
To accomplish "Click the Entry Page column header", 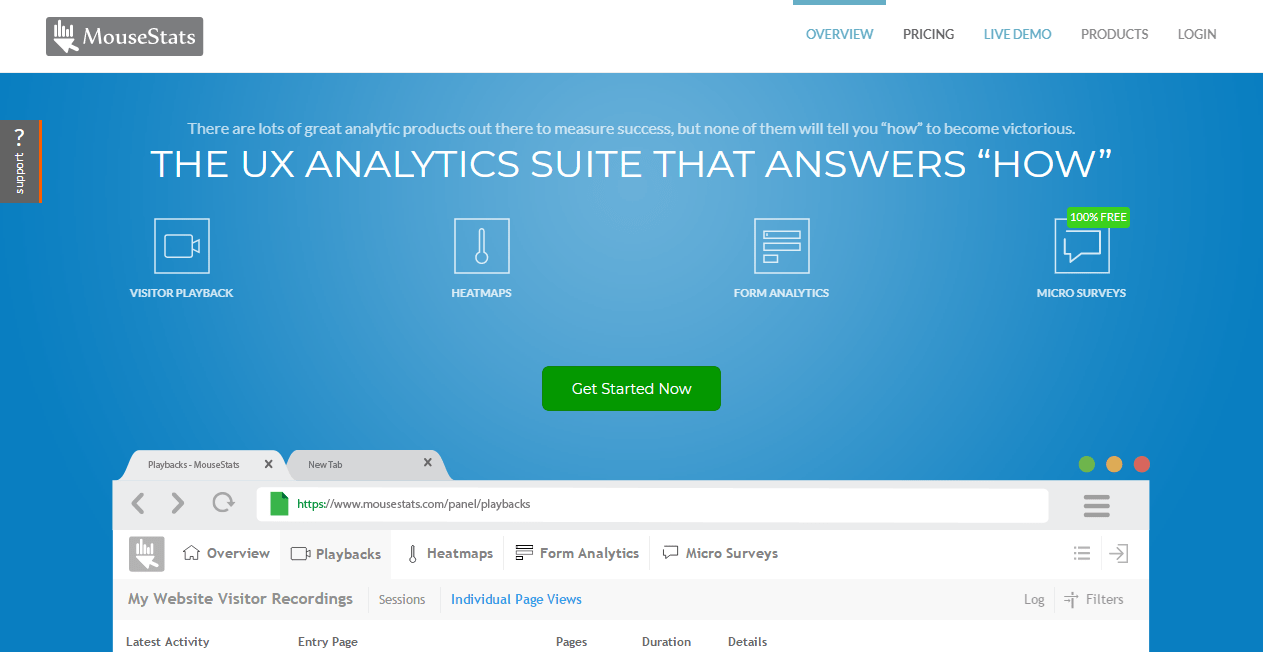I will pos(328,642).
